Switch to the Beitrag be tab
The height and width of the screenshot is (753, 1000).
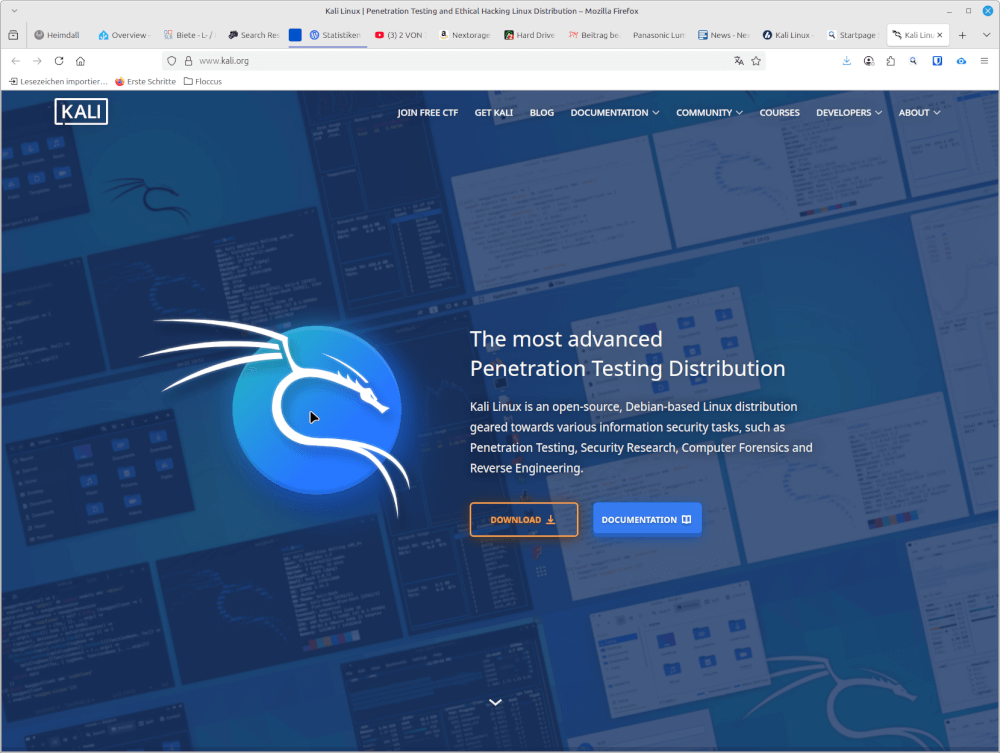[x=594, y=35]
